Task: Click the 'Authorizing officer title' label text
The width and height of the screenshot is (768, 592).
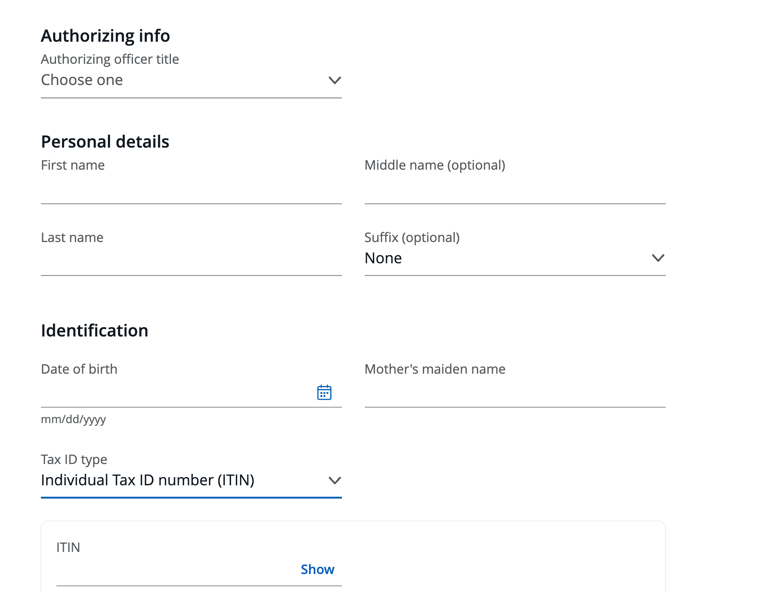Action: click(110, 59)
